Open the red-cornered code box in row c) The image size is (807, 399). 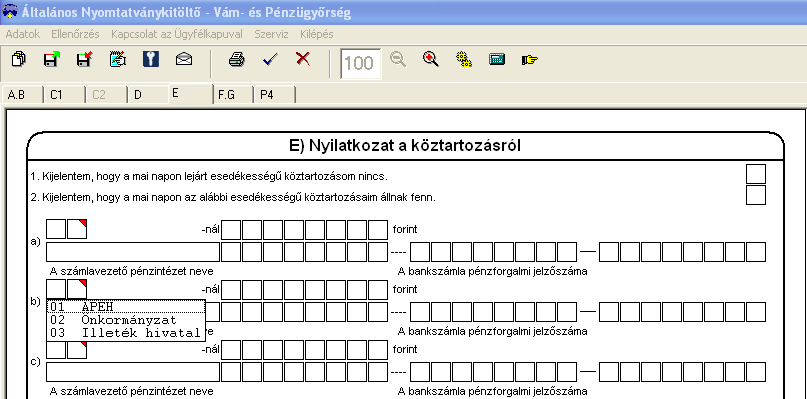(77, 349)
